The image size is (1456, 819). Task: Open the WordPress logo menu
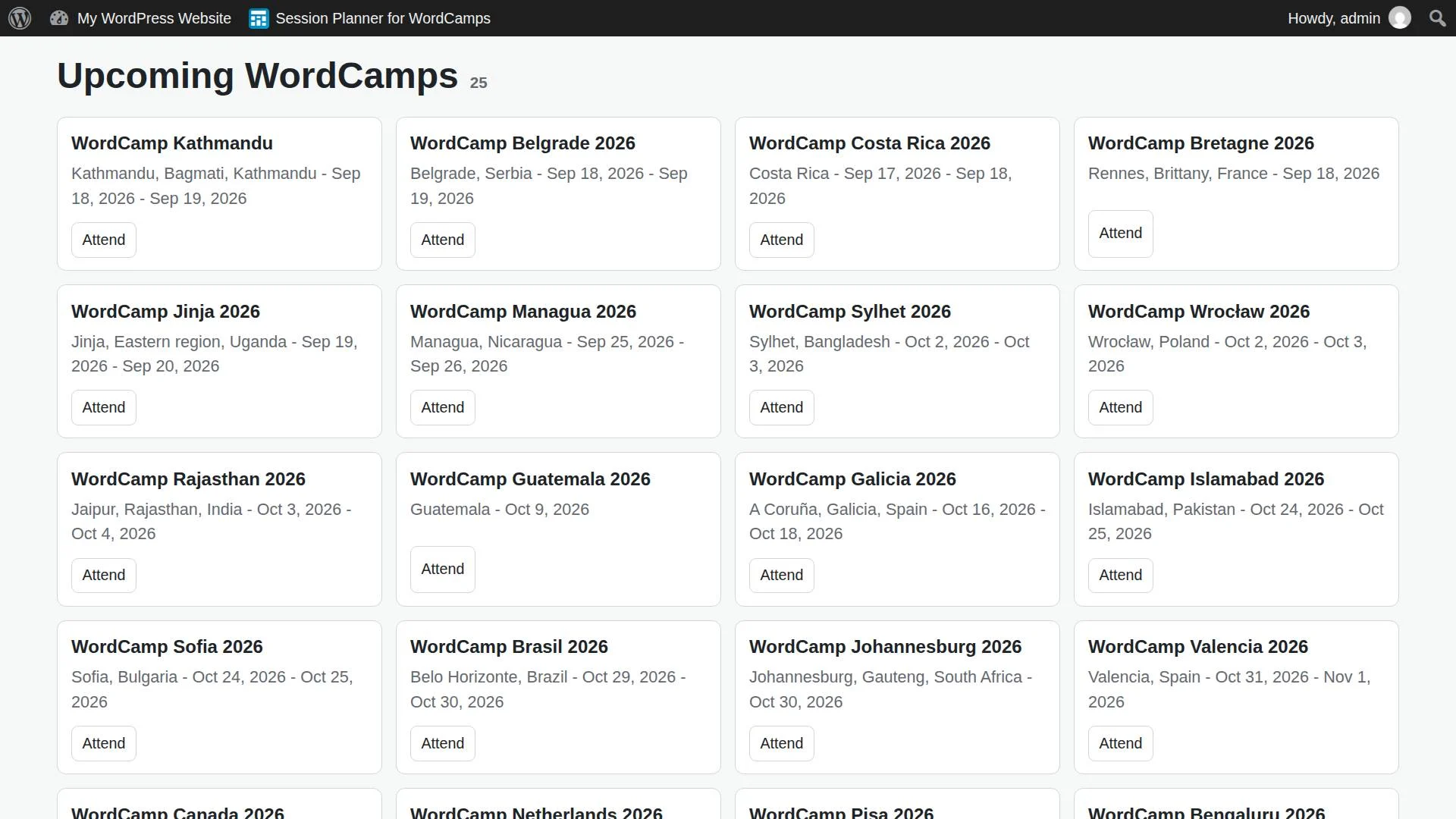pyautogui.click(x=20, y=18)
